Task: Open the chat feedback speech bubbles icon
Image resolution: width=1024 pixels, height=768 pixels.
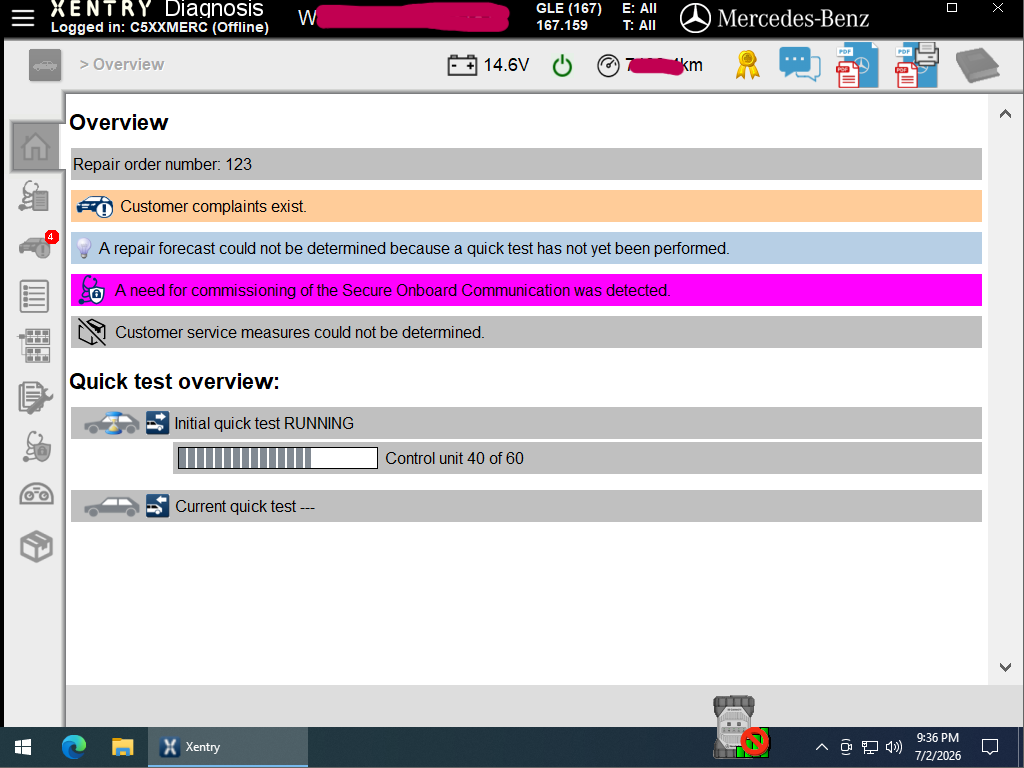Action: (x=799, y=65)
